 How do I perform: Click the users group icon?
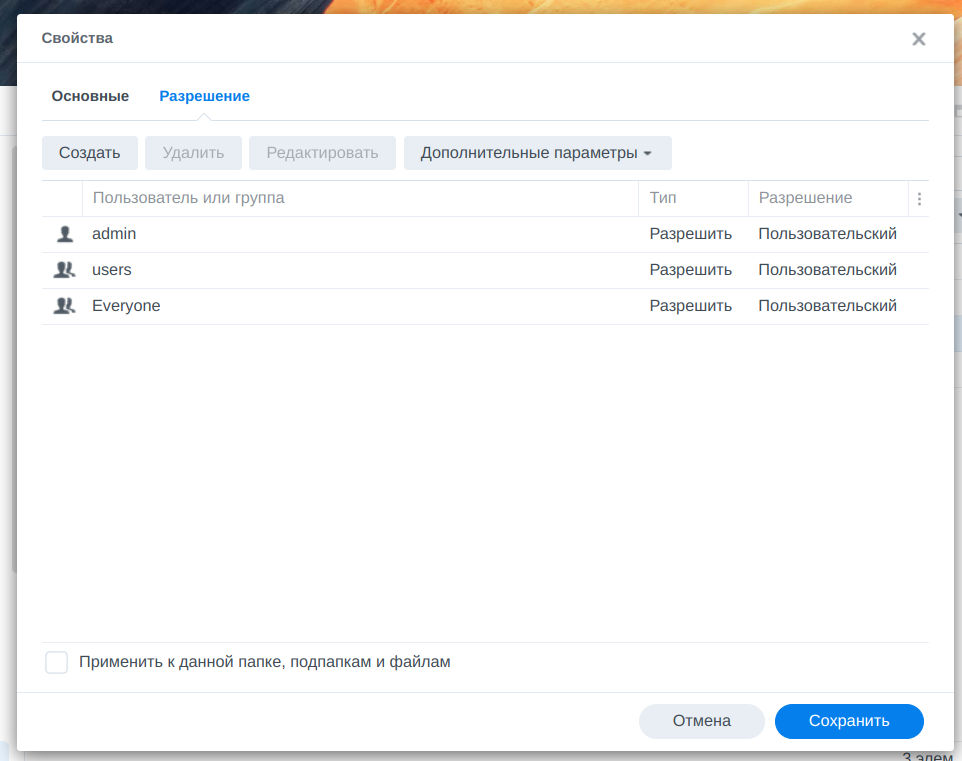[65, 270]
